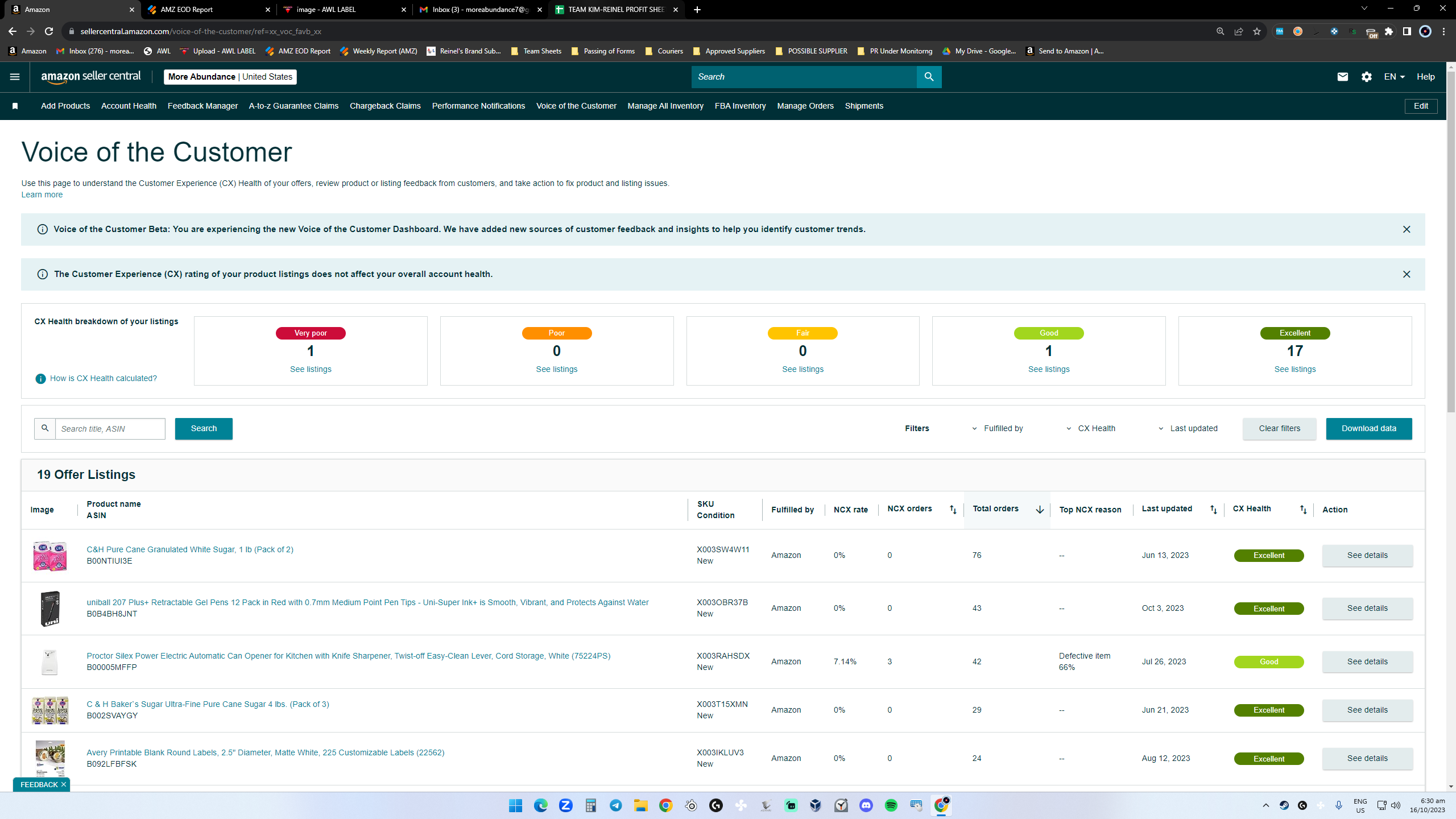This screenshot has height=819, width=1456.
Task: Open Manage All Inventory in nav bar
Action: 665,106
